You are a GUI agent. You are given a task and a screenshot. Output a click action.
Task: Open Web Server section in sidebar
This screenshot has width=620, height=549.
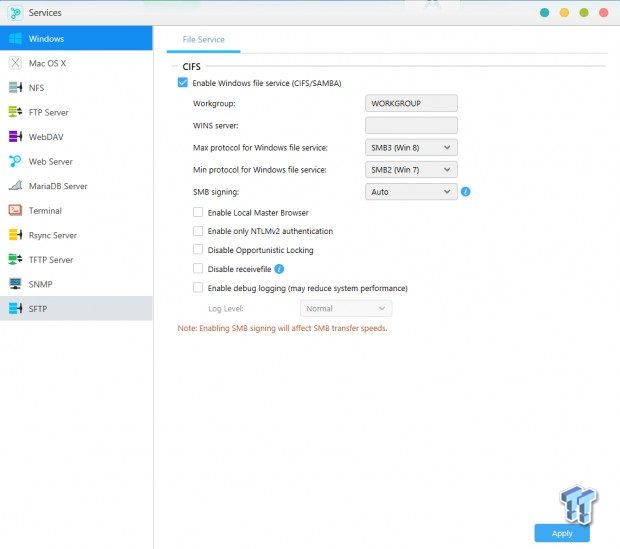(76, 161)
